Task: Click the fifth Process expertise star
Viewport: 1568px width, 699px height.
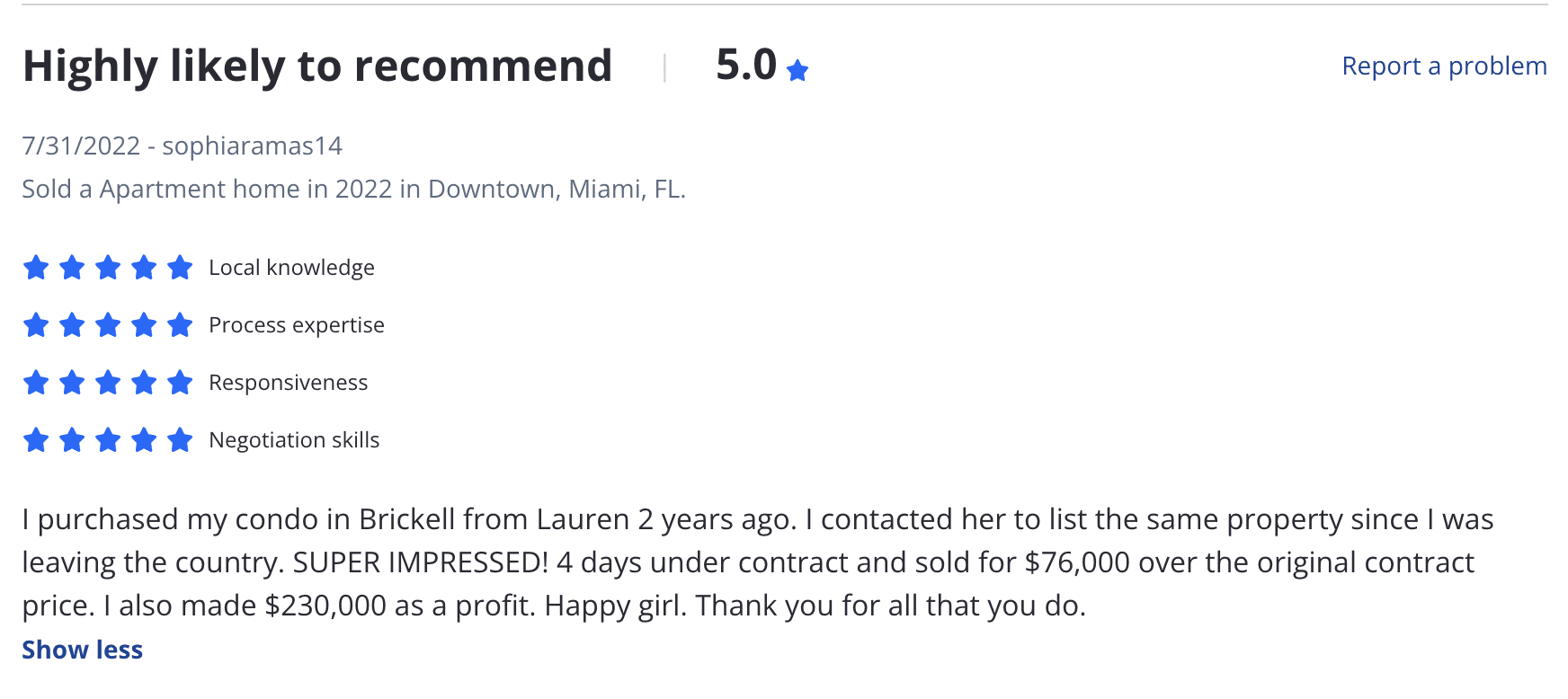Action: [180, 325]
